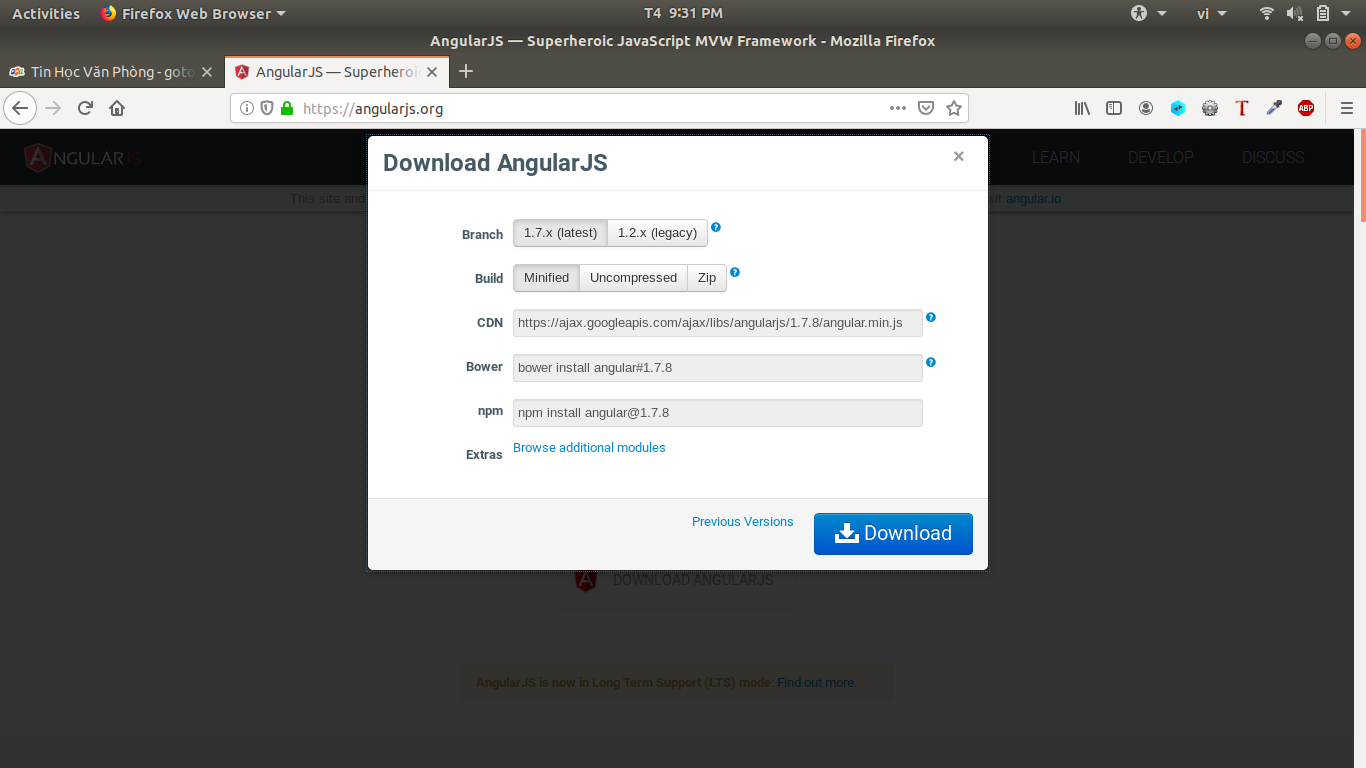Follow the Browse additional modules link
Image resolution: width=1366 pixels, height=768 pixels.
tap(589, 448)
